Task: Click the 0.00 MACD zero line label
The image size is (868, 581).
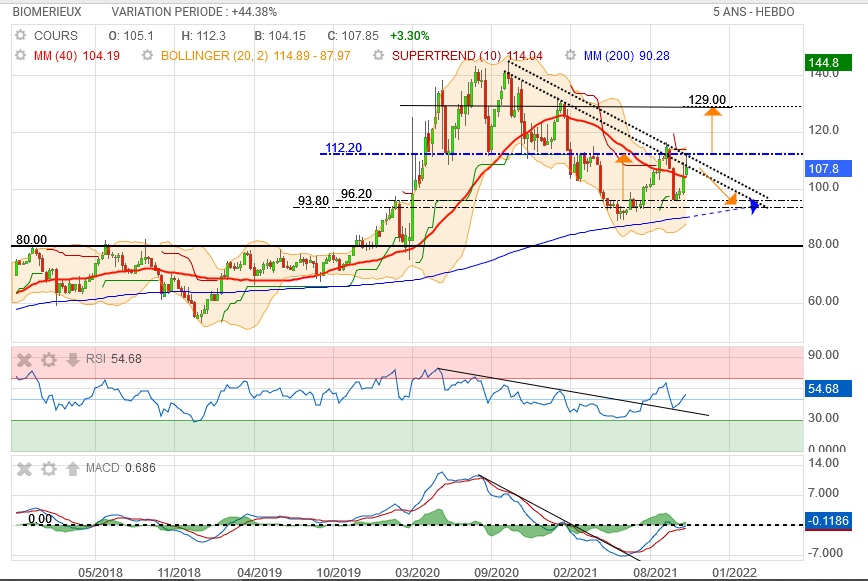Action: click(40, 519)
